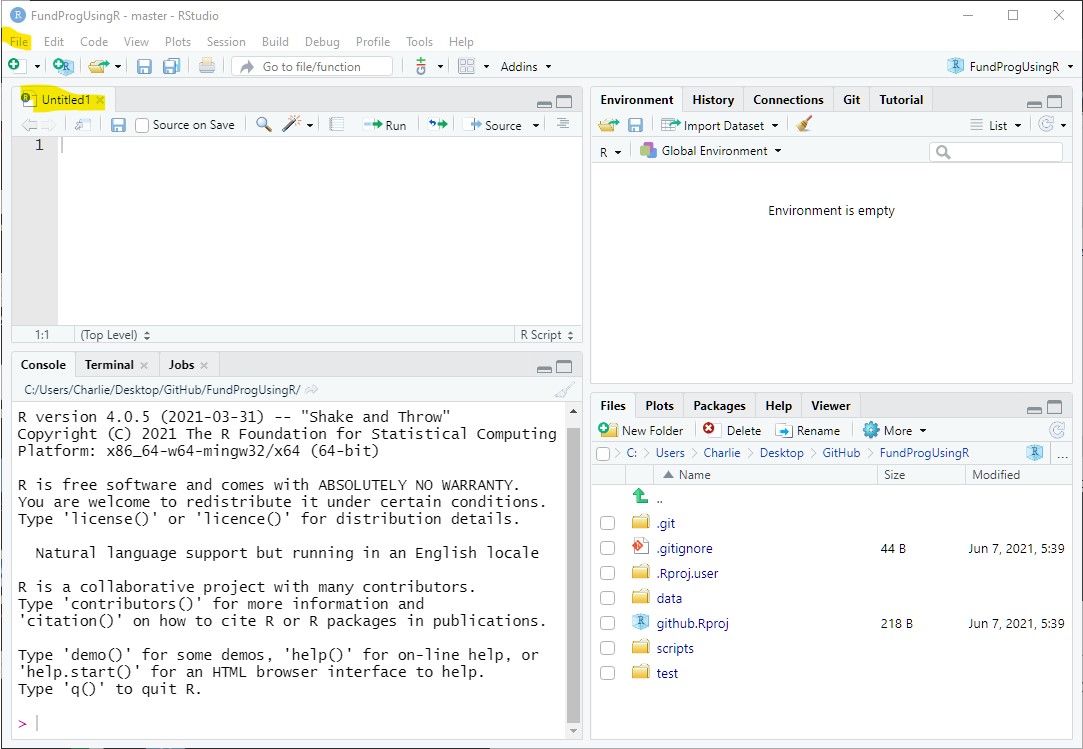Check the data folder checkbox
Screen dimensions: 1083x749
607,598
